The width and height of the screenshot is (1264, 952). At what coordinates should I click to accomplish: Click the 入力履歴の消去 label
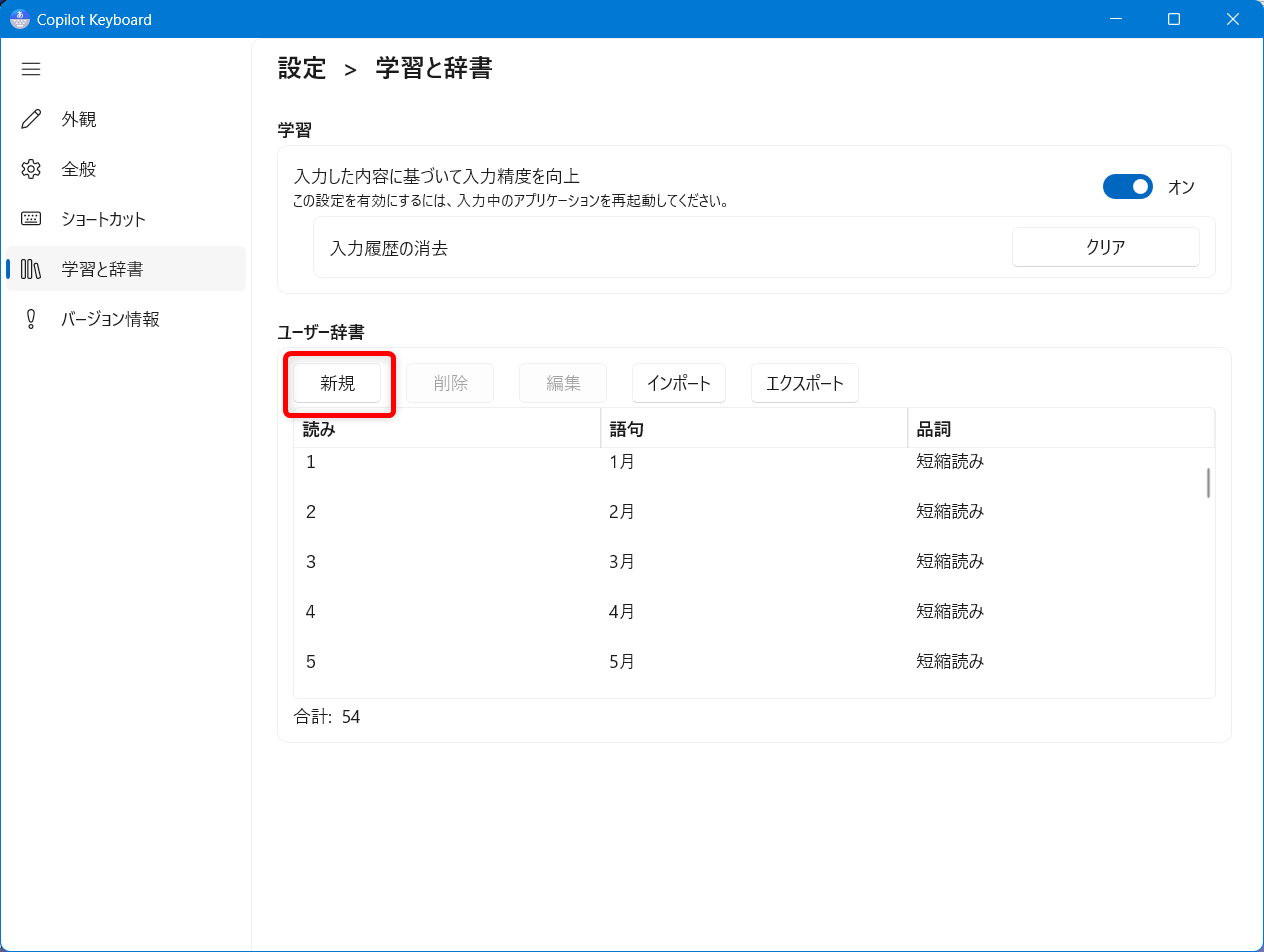click(389, 248)
